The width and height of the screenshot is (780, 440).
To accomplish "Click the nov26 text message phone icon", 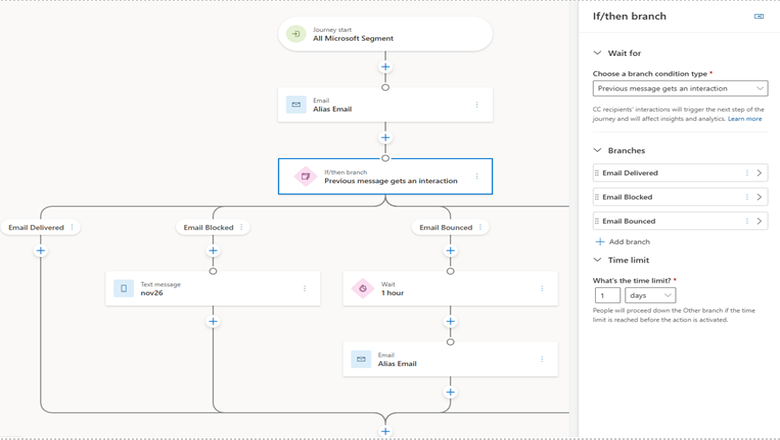I will [x=124, y=289].
